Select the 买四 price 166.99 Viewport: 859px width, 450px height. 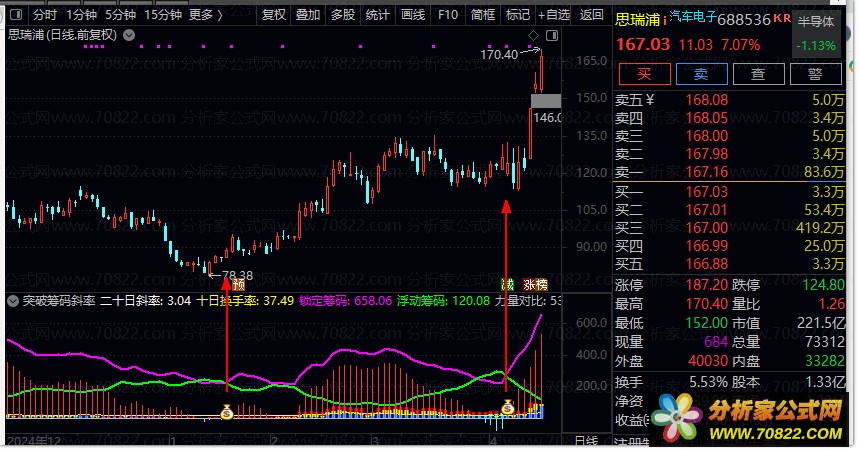tap(707, 246)
